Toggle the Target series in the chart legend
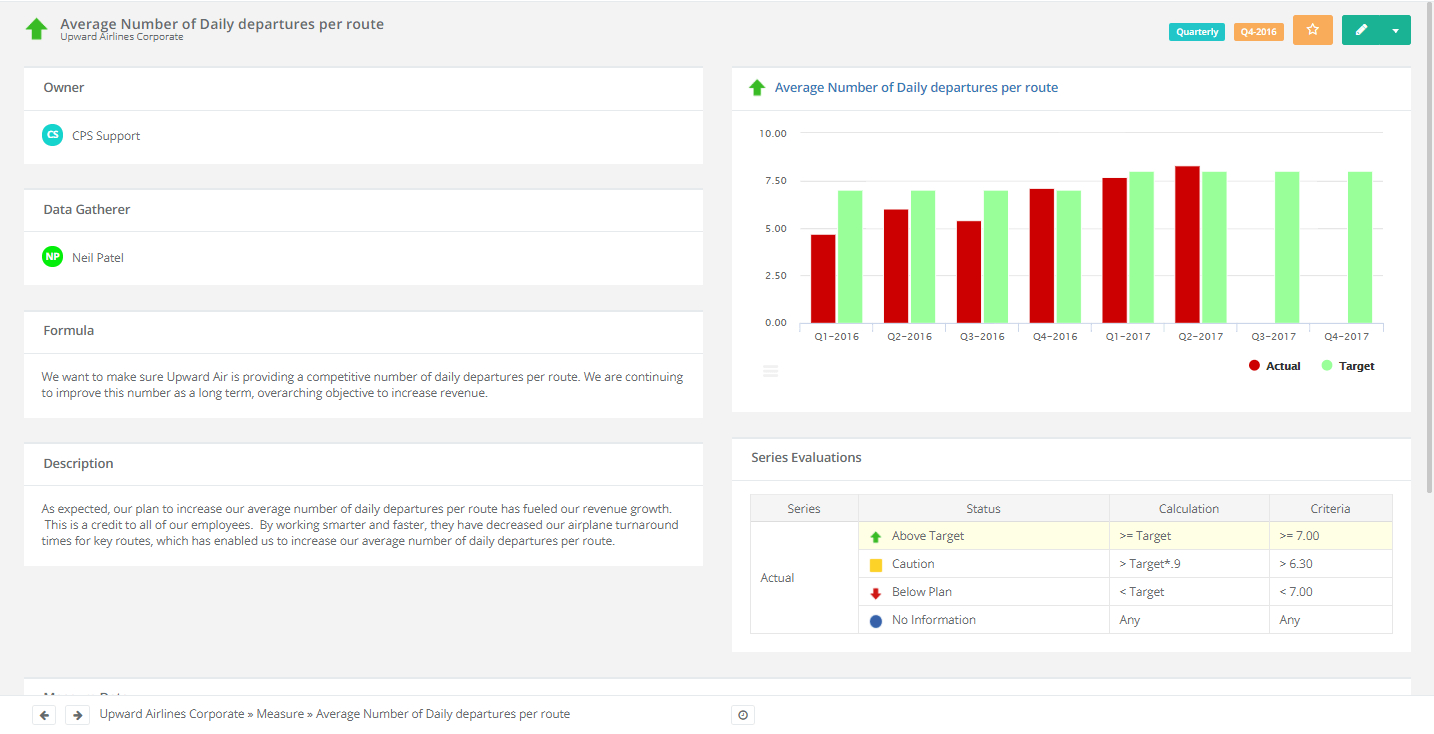 (1347, 365)
